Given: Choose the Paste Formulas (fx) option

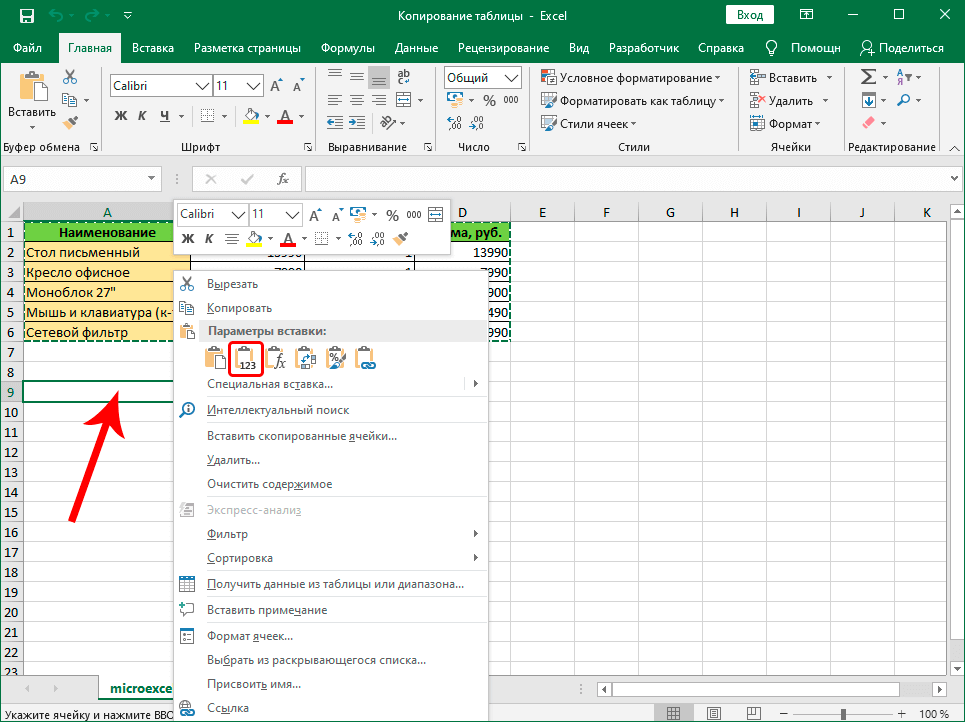Looking at the screenshot, I should pos(277,359).
